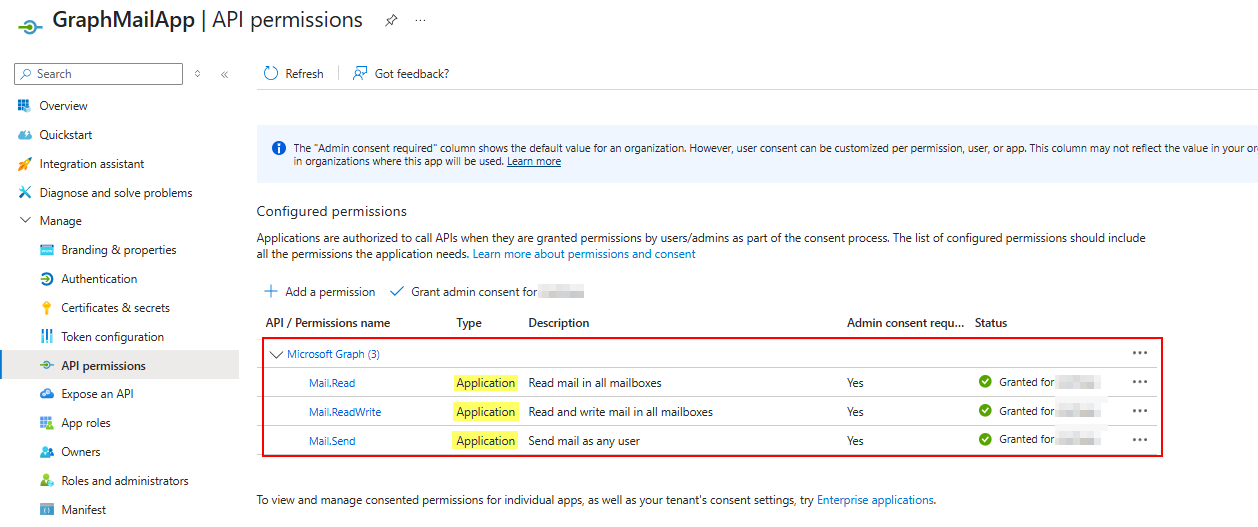Click the API permissions sidebar icon
Screen dimensions: 1258x527
[x=46, y=366]
